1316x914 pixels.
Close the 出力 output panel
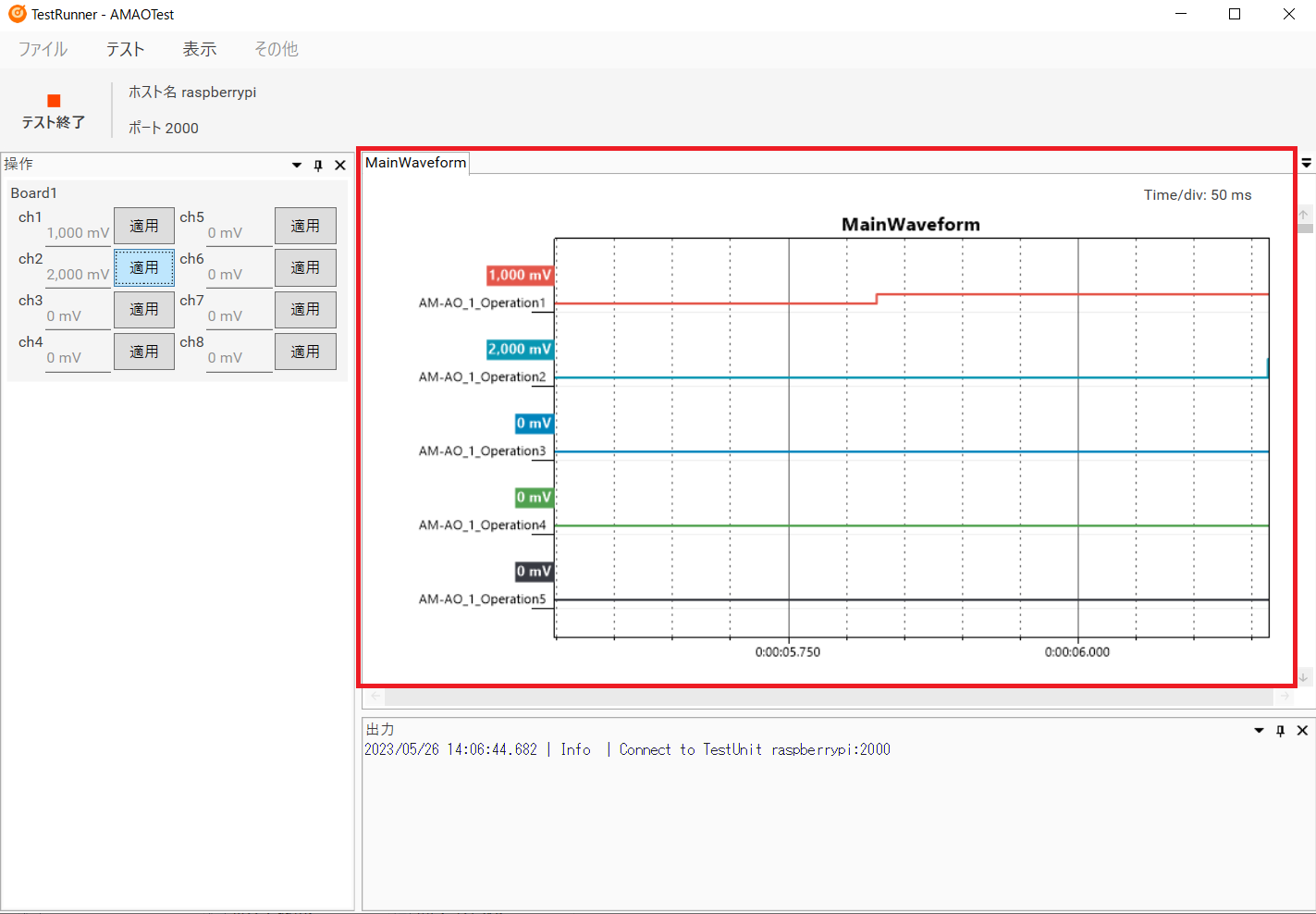[x=1302, y=731]
